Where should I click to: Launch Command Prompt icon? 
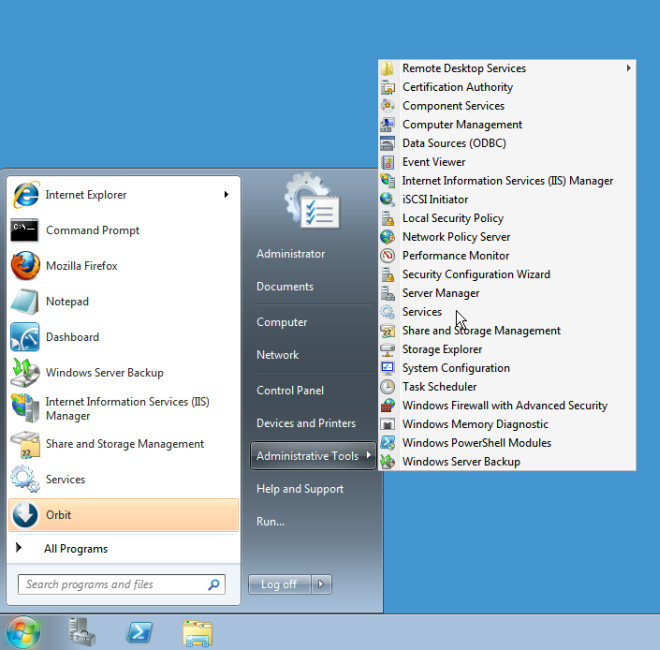tap(24, 230)
